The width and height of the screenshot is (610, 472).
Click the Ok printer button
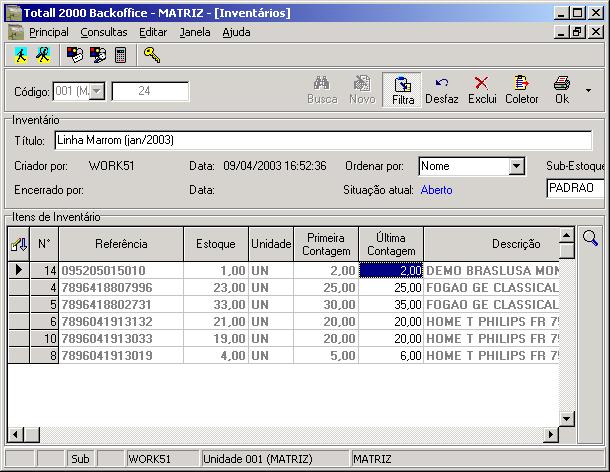(x=562, y=90)
